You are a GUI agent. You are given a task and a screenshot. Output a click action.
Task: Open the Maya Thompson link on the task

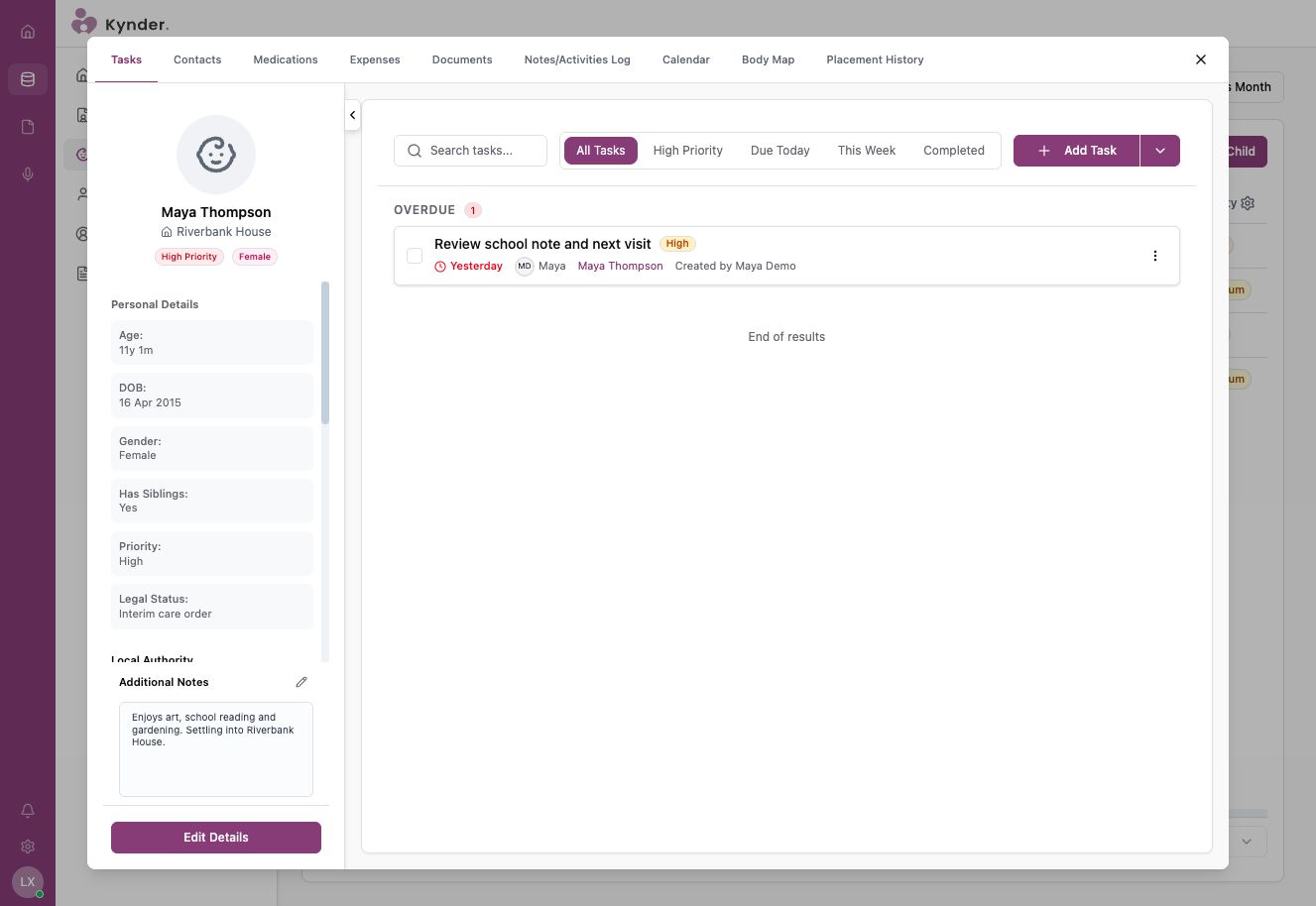pyautogui.click(x=621, y=266)
